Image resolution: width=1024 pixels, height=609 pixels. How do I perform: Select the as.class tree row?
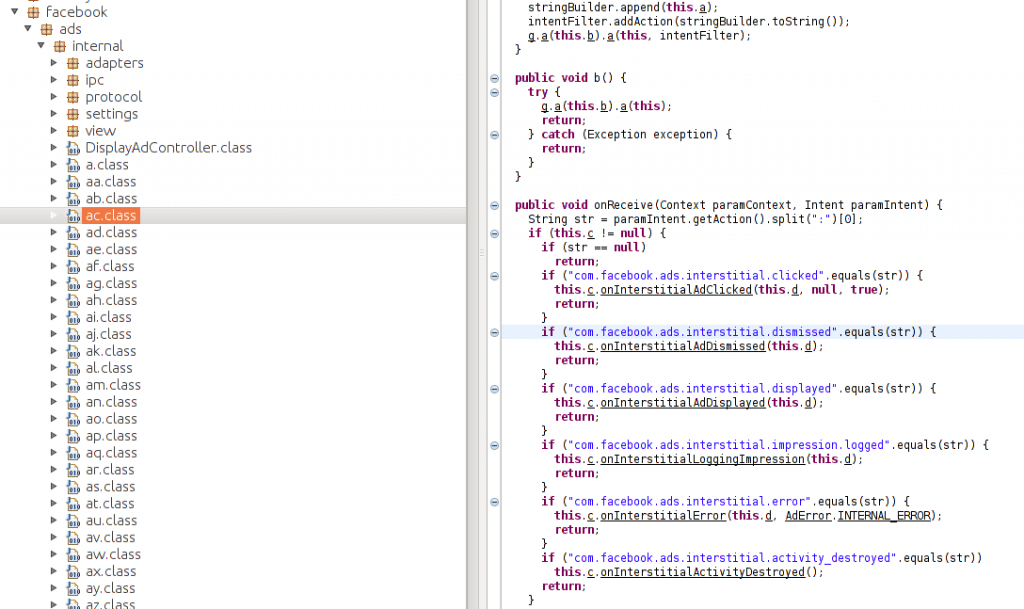click(x=233, y=487)
